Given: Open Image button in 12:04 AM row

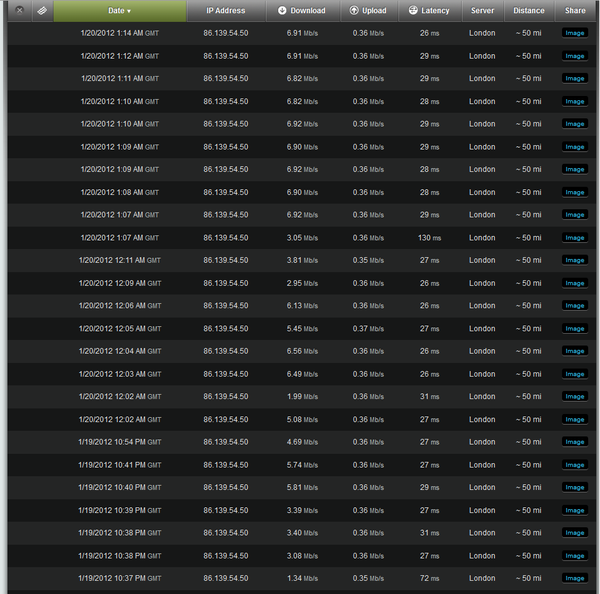Looking at the screenshot, I should tap(575, 351).
